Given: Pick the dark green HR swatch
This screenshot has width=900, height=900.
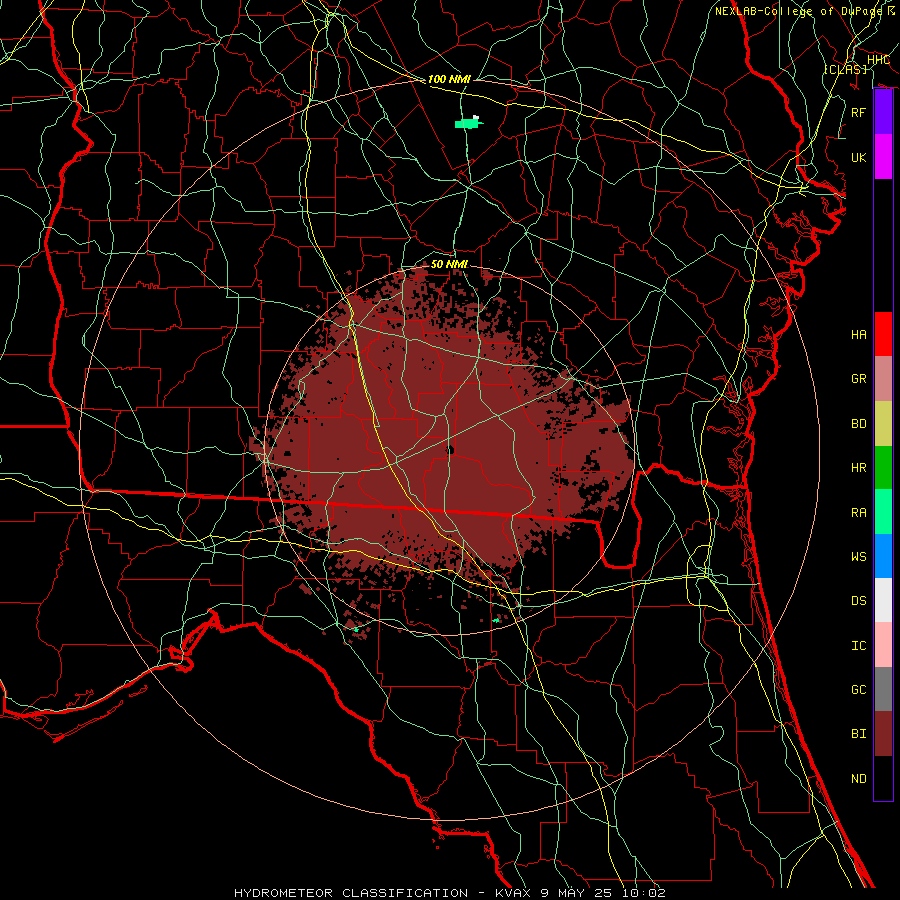Looking at the screenshot, I should click(x=883, y=468).
